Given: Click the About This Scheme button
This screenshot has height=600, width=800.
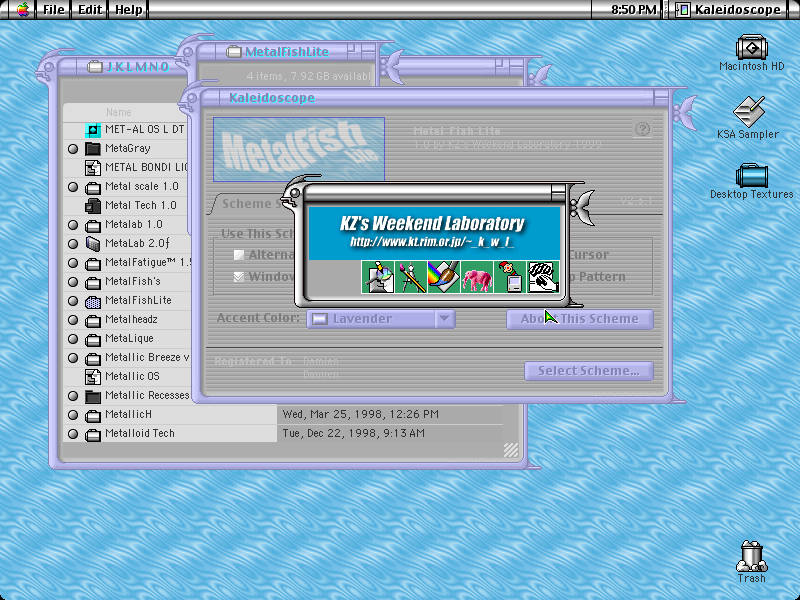Looking at the screenshot, I should (580, 319).
